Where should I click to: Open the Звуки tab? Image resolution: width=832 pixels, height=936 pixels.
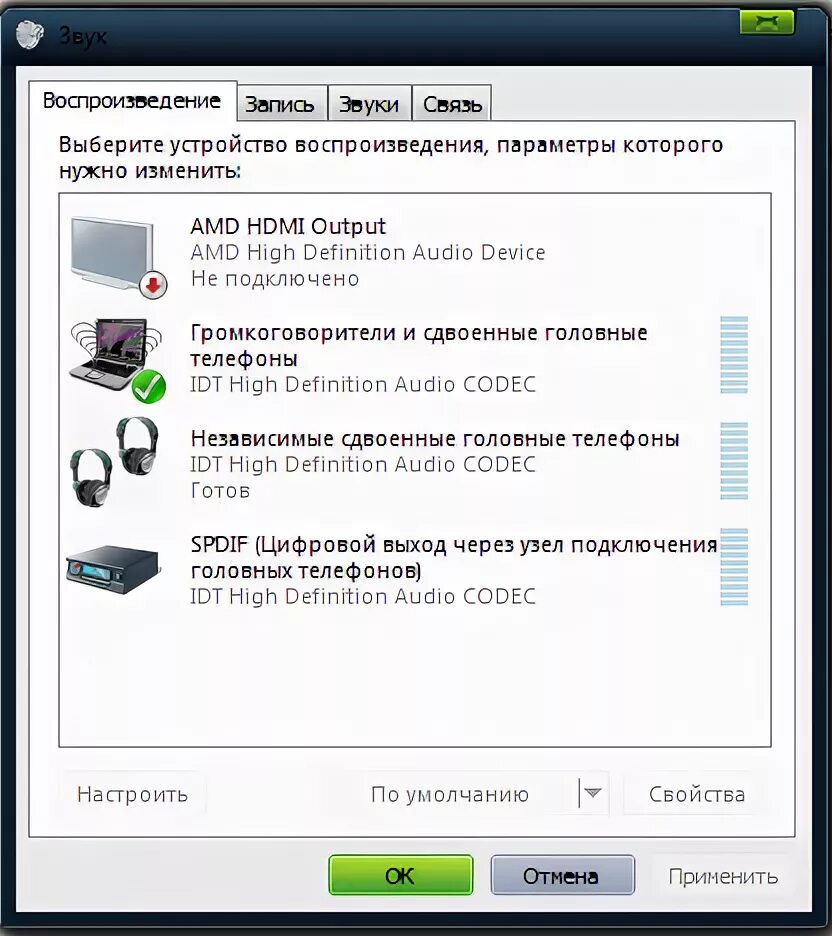(369, 103)
